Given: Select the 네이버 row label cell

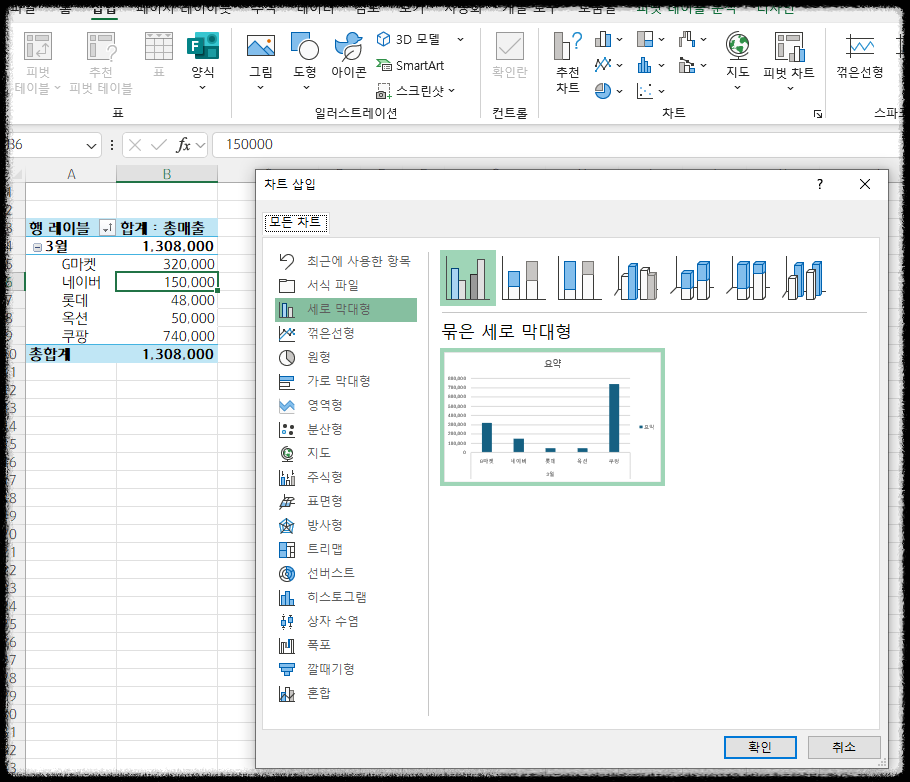Looking at the screenshot, I should click(71, 282).
